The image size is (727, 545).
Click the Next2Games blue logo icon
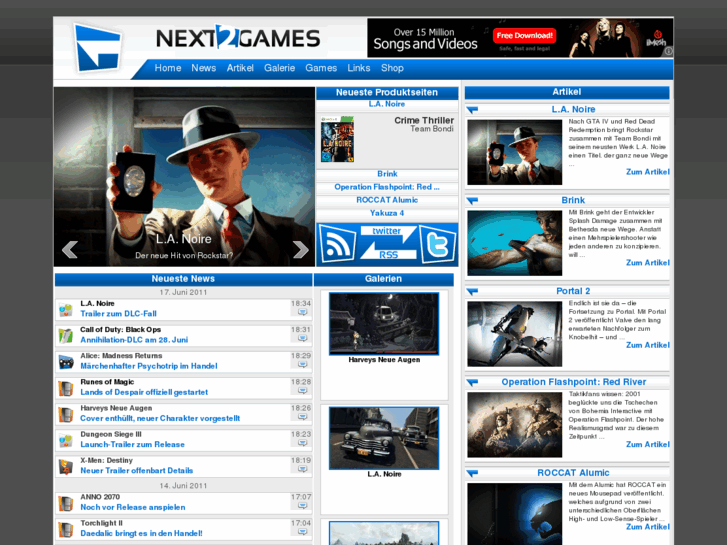tap(98, 48)
